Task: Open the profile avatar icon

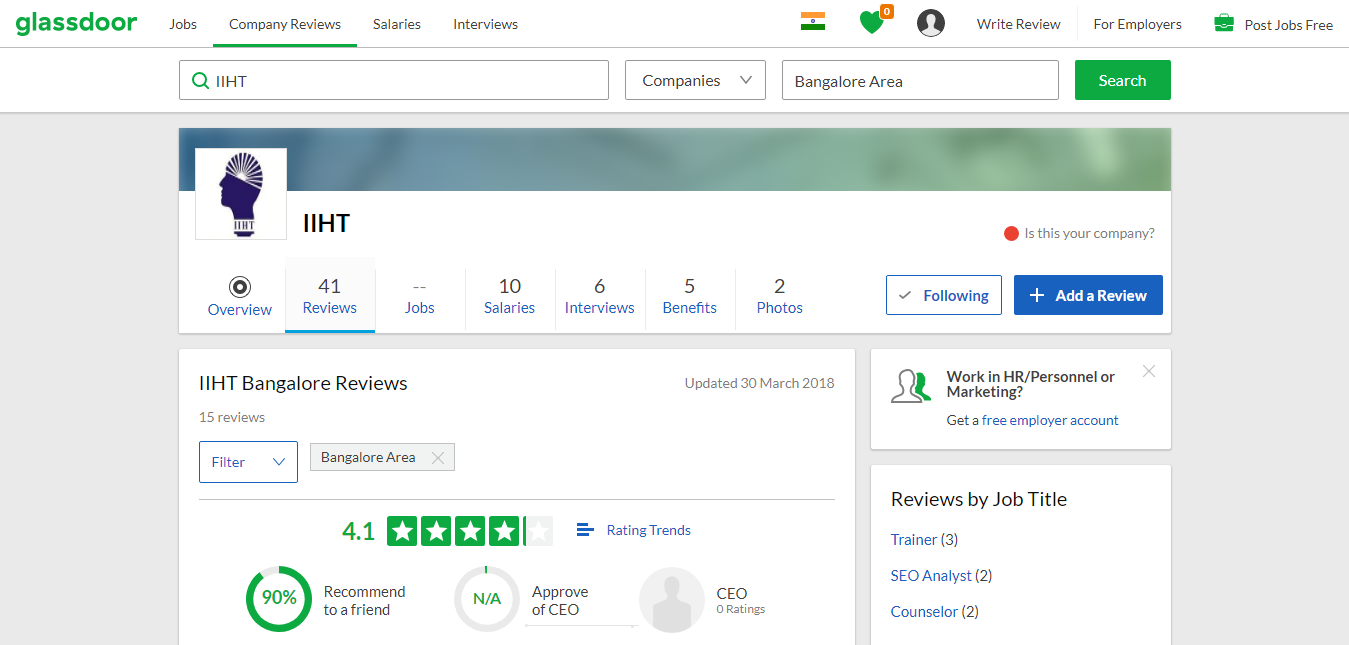Action: click(x=930, y=22)
